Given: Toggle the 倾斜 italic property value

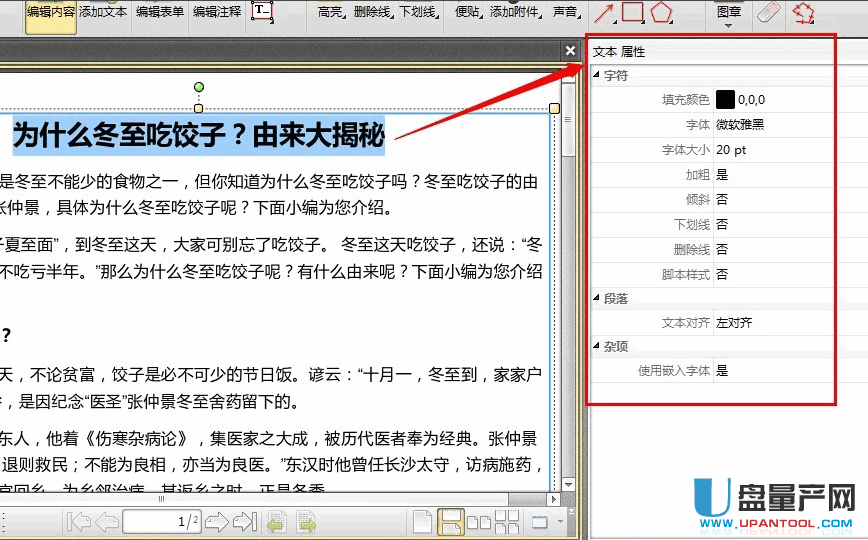Looking at the screenshot, I should tap(722, 200).
